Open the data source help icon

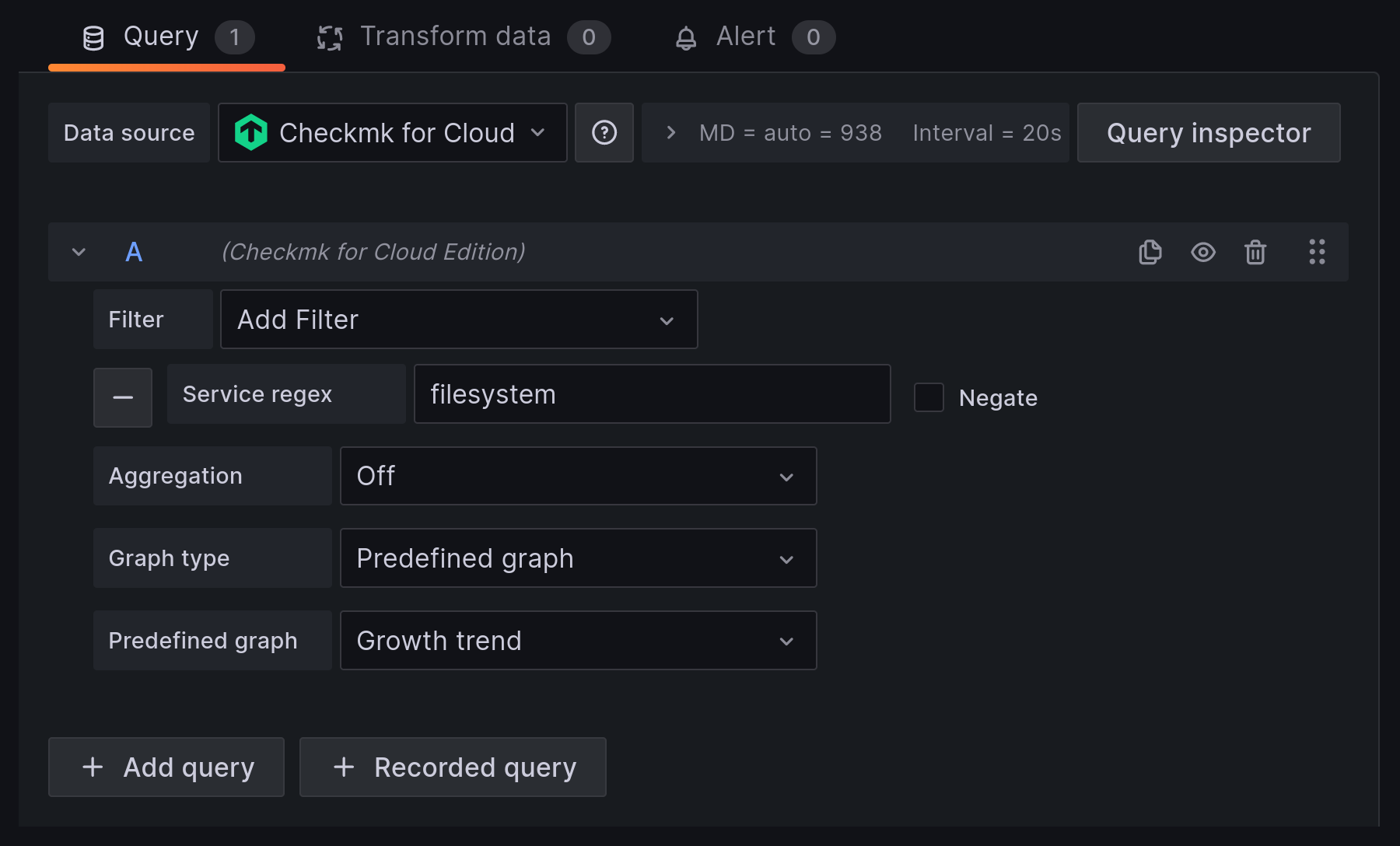click(604, 133)
